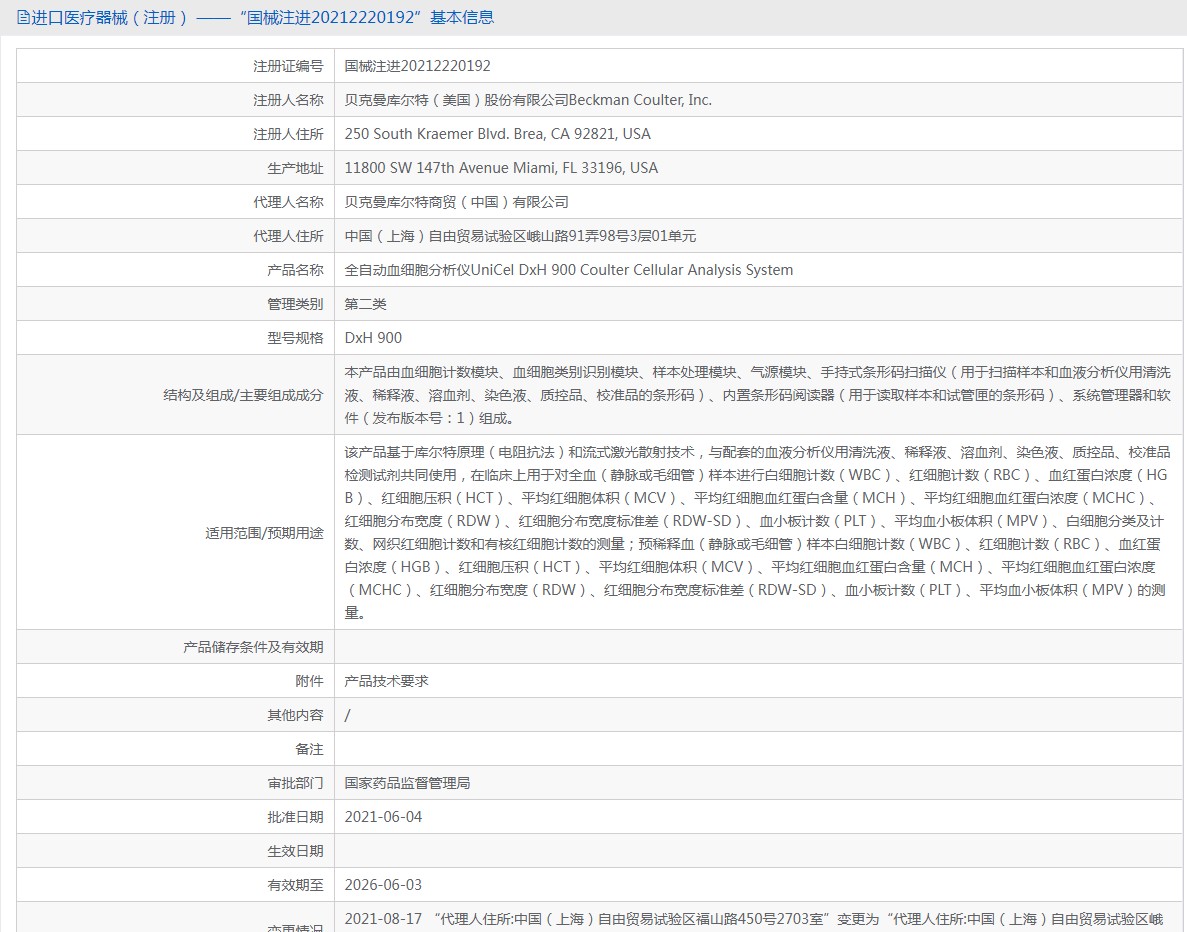This screenshot has height=932, width=1187.
Task: Open the 产品技术要求 attachment
Action: (x=387, y=681)
